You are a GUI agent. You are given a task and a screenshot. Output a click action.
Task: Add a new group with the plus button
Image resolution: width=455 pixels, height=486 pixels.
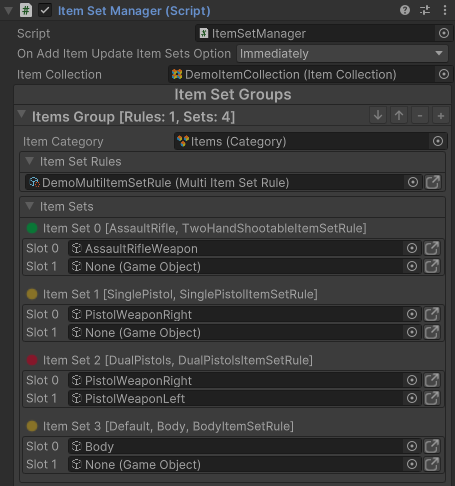point(441,116)
